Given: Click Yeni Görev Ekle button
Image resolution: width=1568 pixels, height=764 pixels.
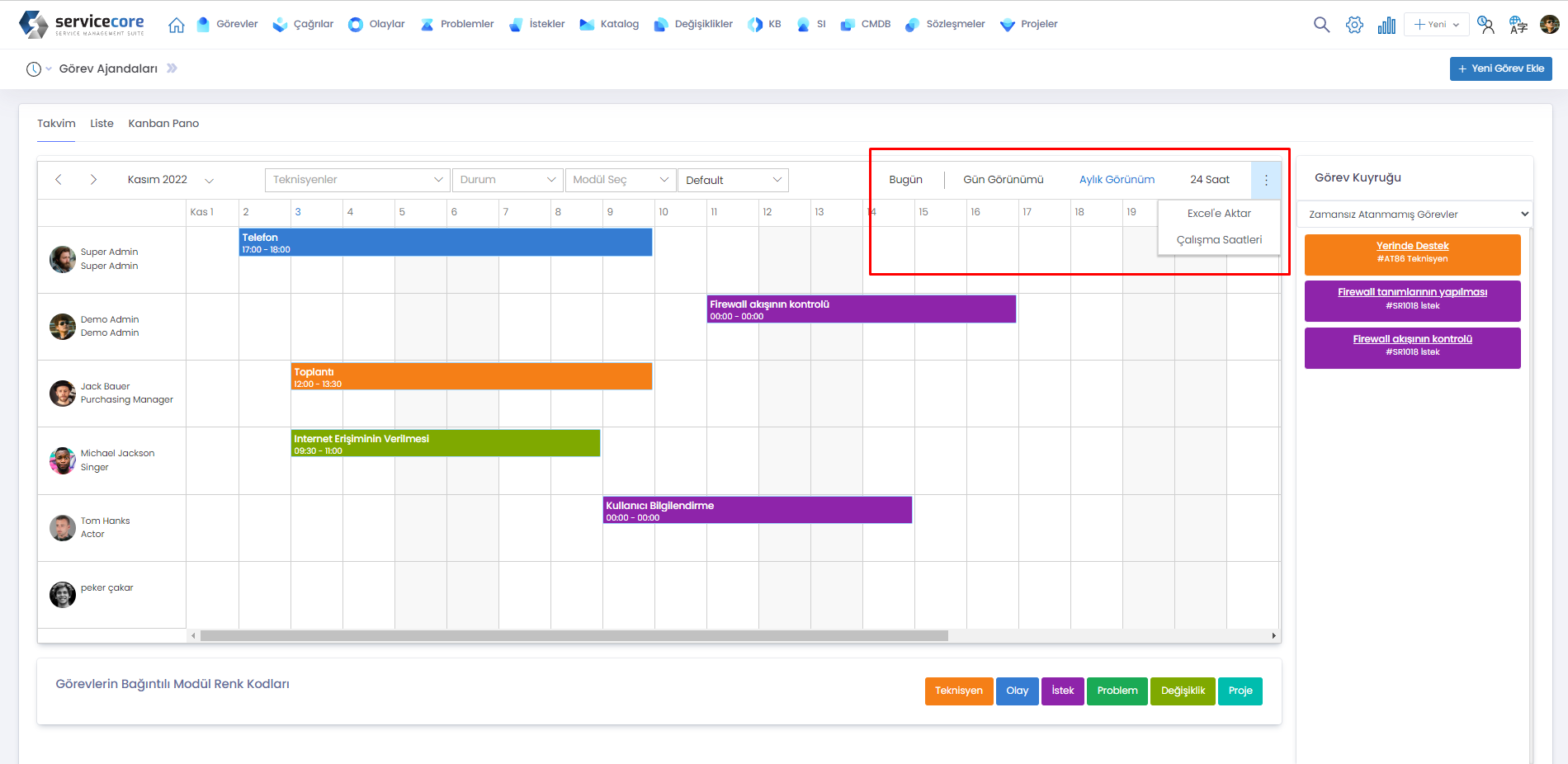Looking at the screenshot, I should [1500, 68].
